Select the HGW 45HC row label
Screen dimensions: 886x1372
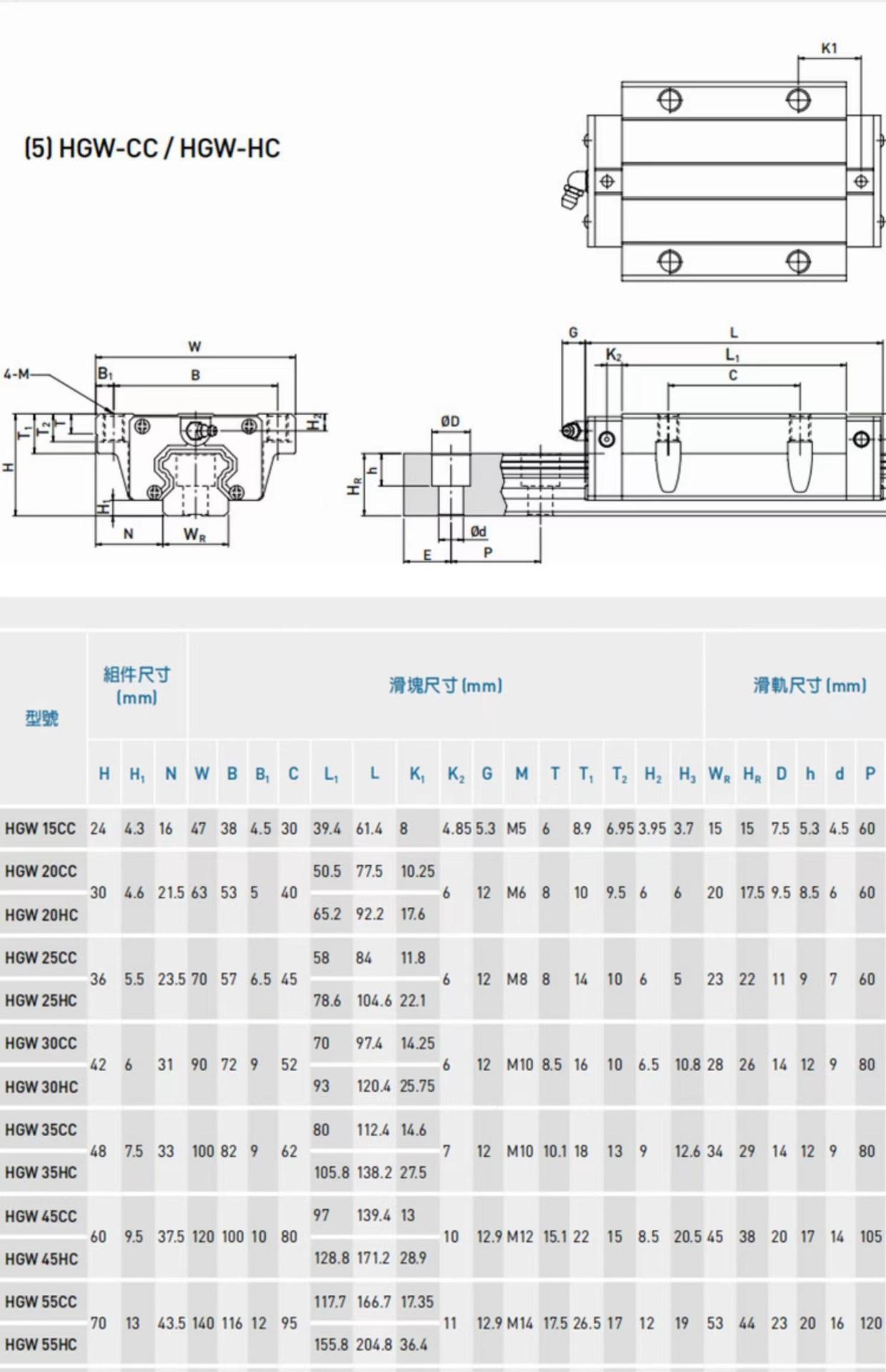tap(41, 1258)
